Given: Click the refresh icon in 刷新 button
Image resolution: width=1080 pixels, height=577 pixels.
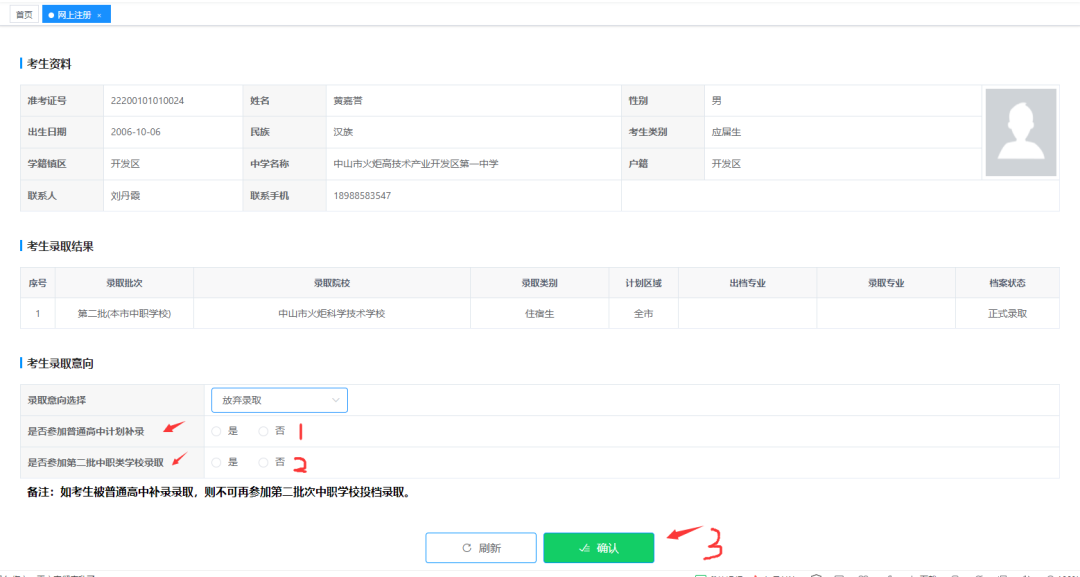Looking at the screenshot, I should pyautogui.click(x=466, y=548).
